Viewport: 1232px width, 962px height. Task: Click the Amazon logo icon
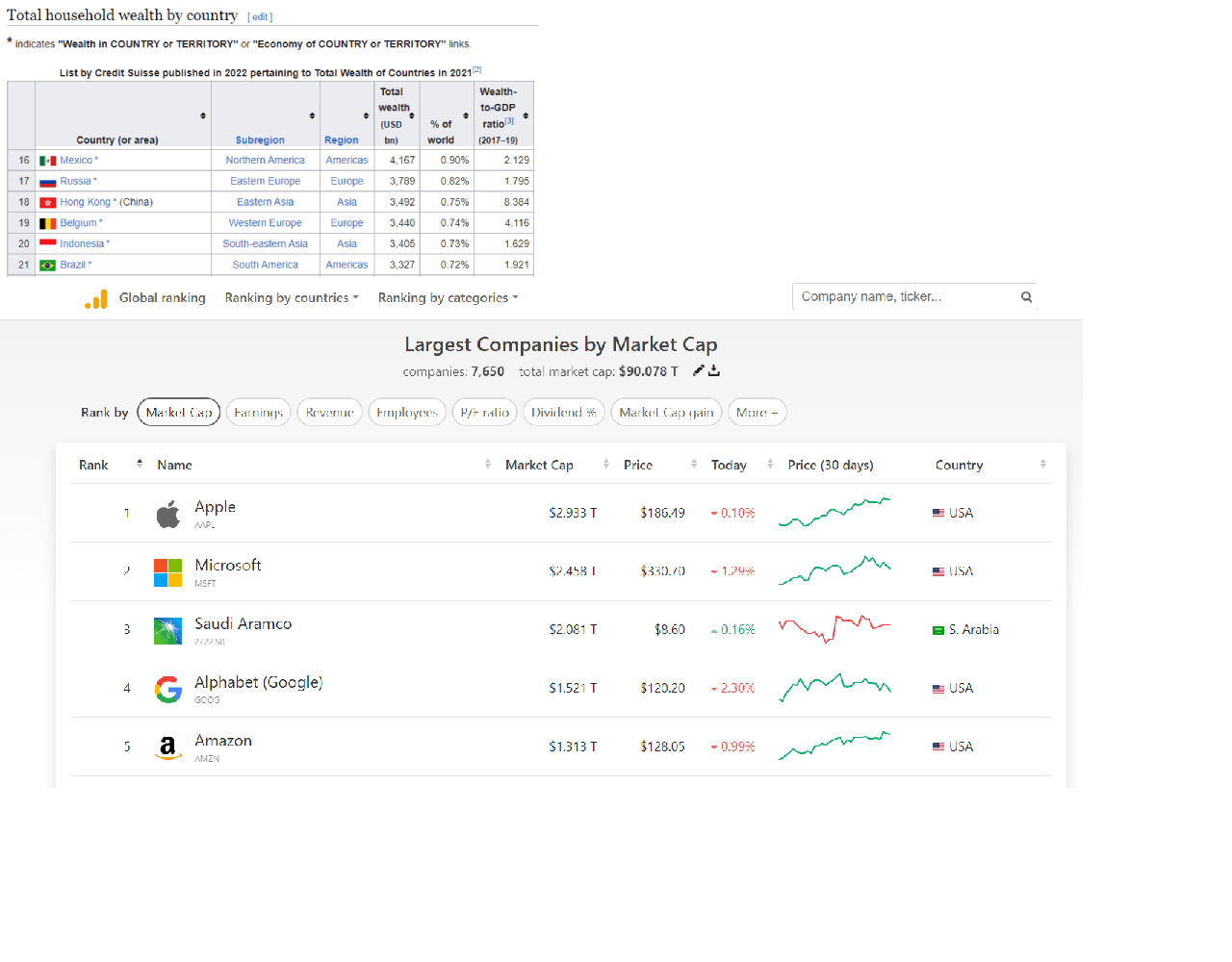pos(167,747)
